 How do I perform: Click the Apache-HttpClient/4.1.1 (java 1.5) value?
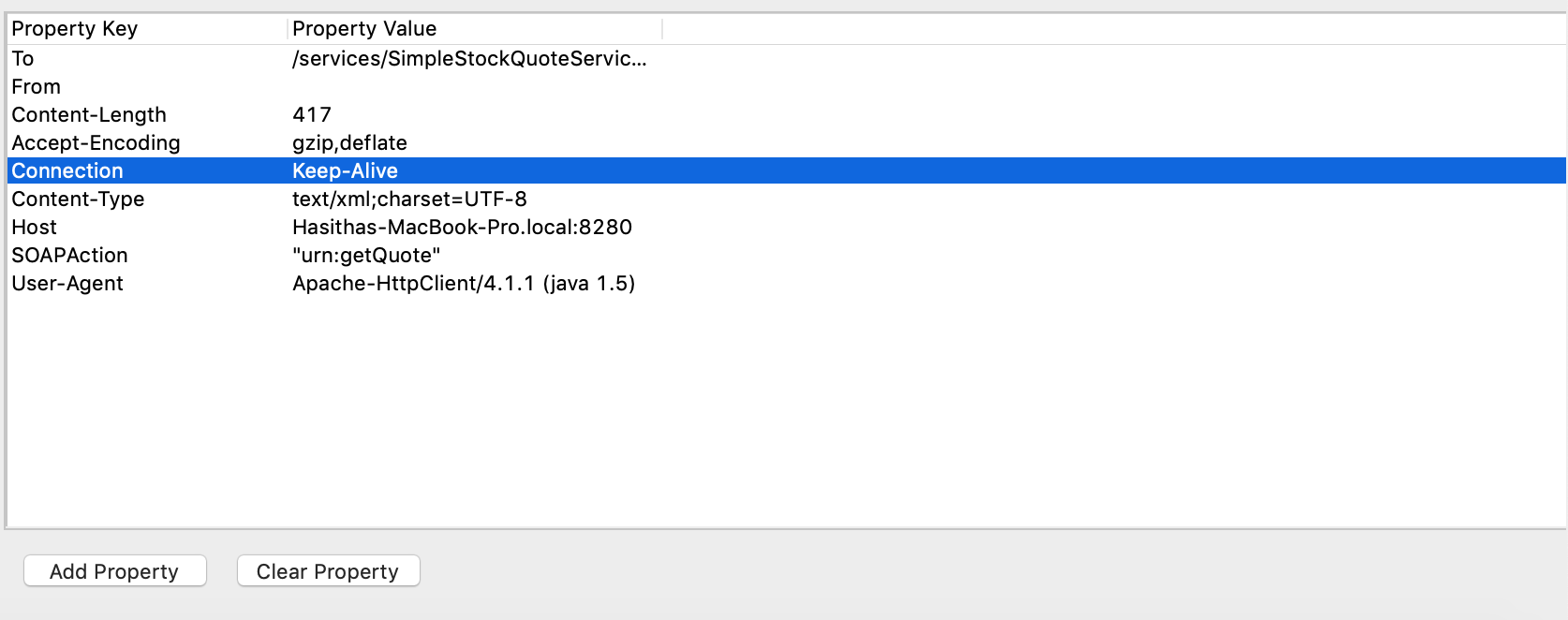click(464, 284)
